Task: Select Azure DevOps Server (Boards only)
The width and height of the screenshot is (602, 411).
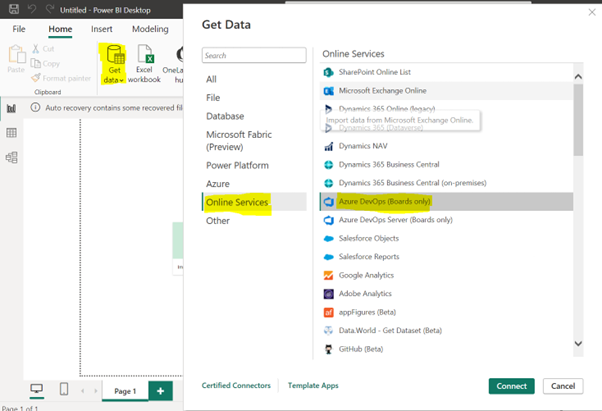Action: (x=447, y=220)
